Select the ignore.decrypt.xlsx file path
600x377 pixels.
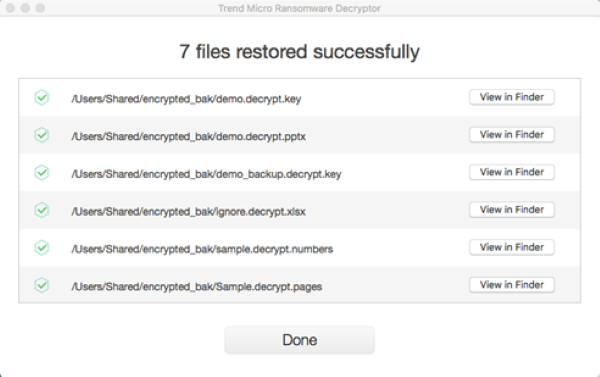tap(188, 211)
